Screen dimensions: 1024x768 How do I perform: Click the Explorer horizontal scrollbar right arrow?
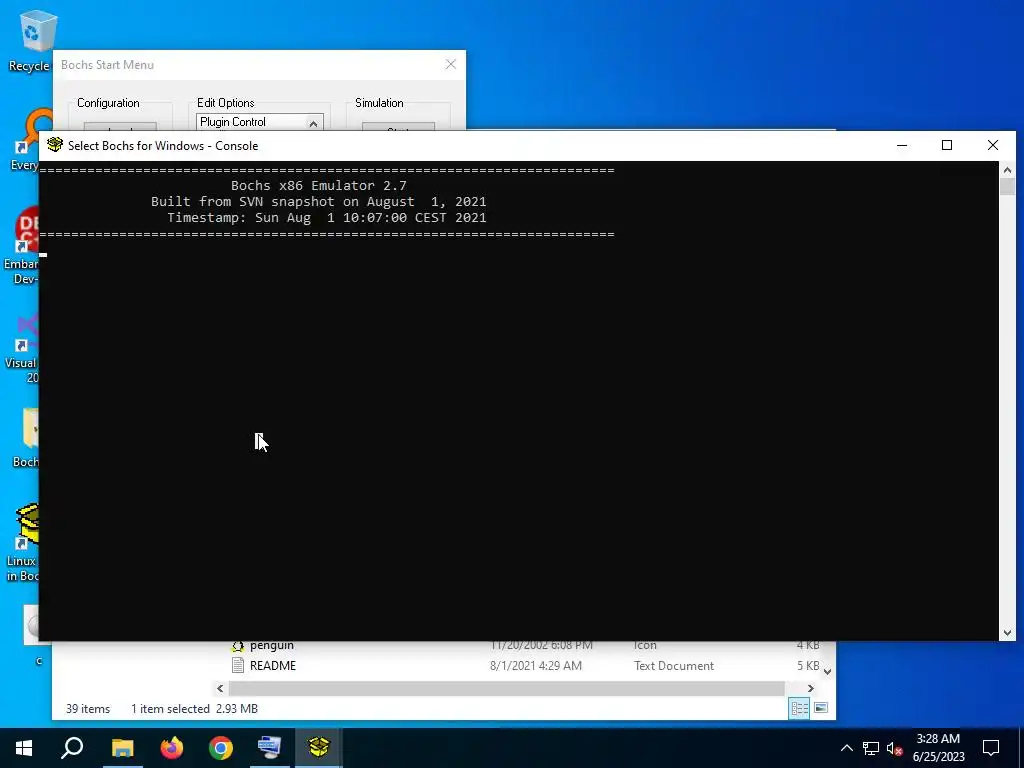pyautogui.click(x=810, y=688)
